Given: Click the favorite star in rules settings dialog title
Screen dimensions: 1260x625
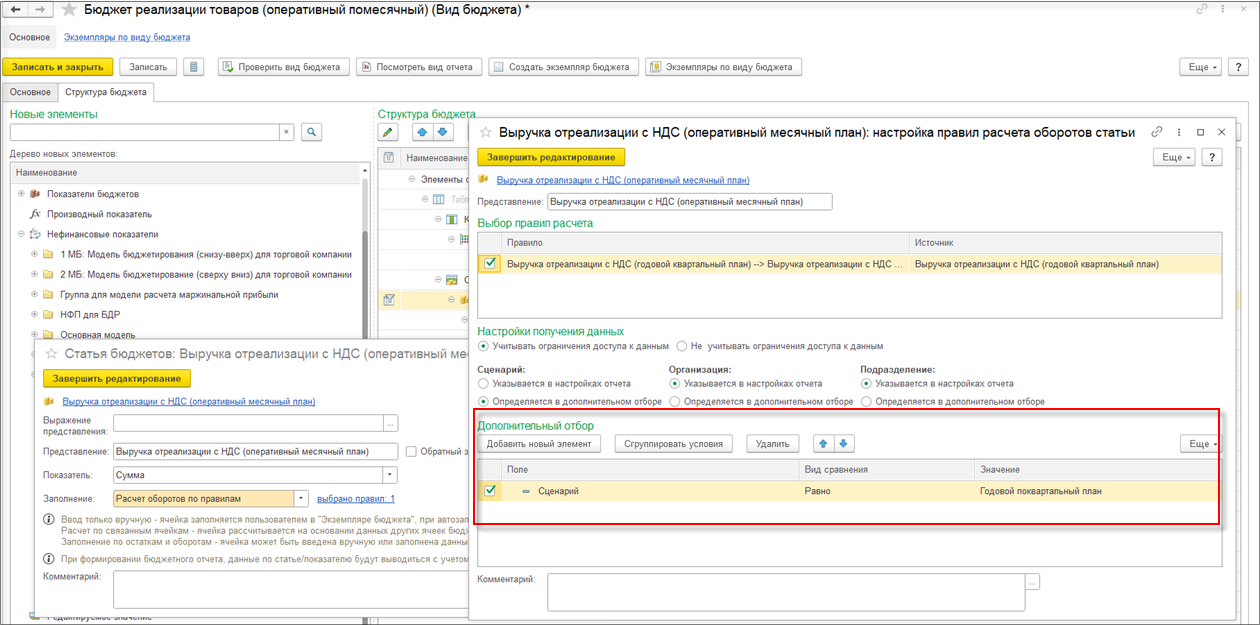Looking at the screenshot, I should 486,132.
